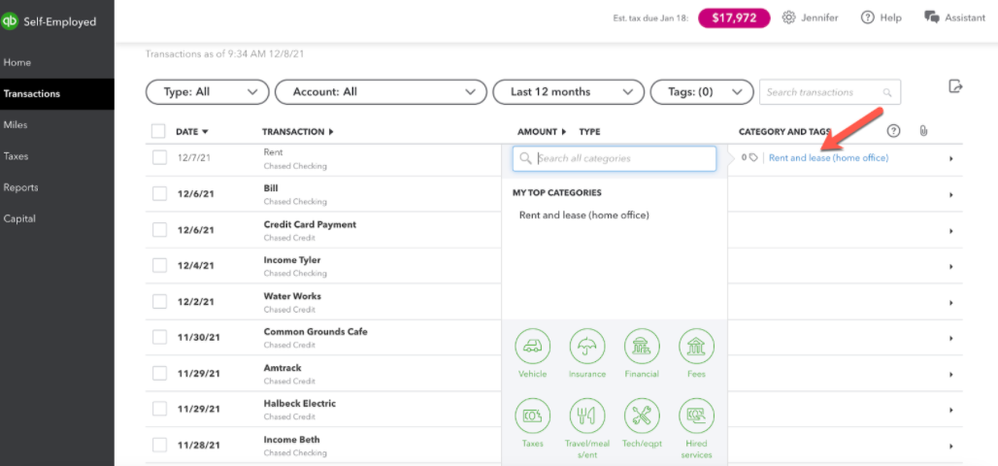Image resolution: width=998 pixels, height=466 pixels.
Task: Open Help via question mark icon
Action: [867, 18]
